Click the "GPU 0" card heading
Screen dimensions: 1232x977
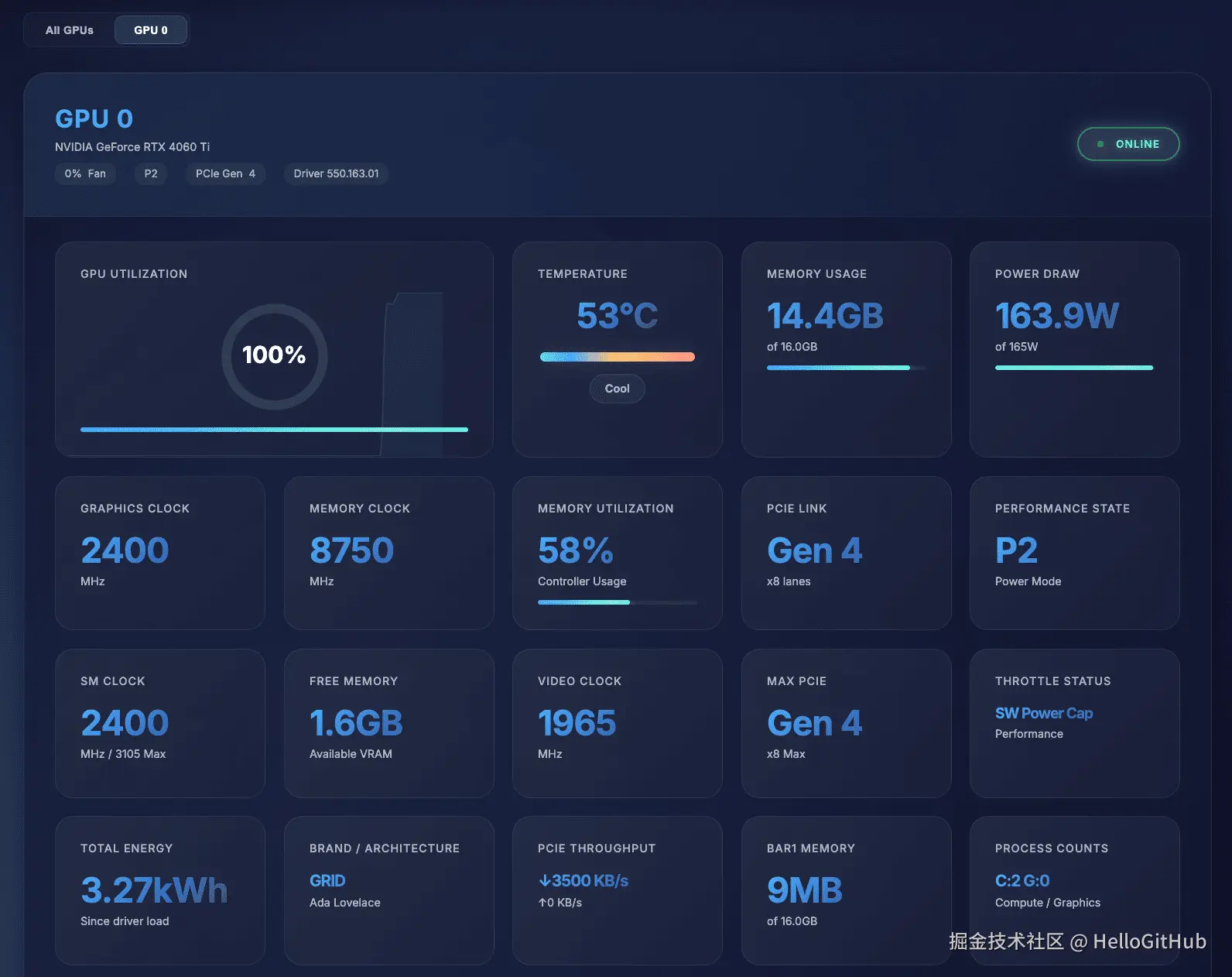pos(94,118)
